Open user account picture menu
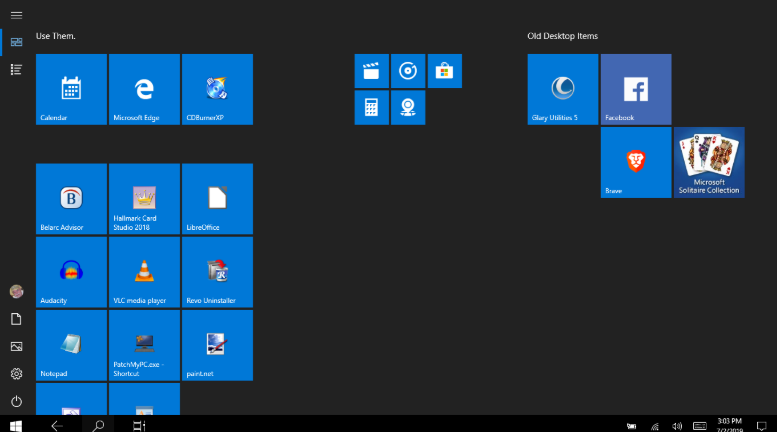Image resolution: width=777 pixels, height=432 pixels. tap(16, 291)
